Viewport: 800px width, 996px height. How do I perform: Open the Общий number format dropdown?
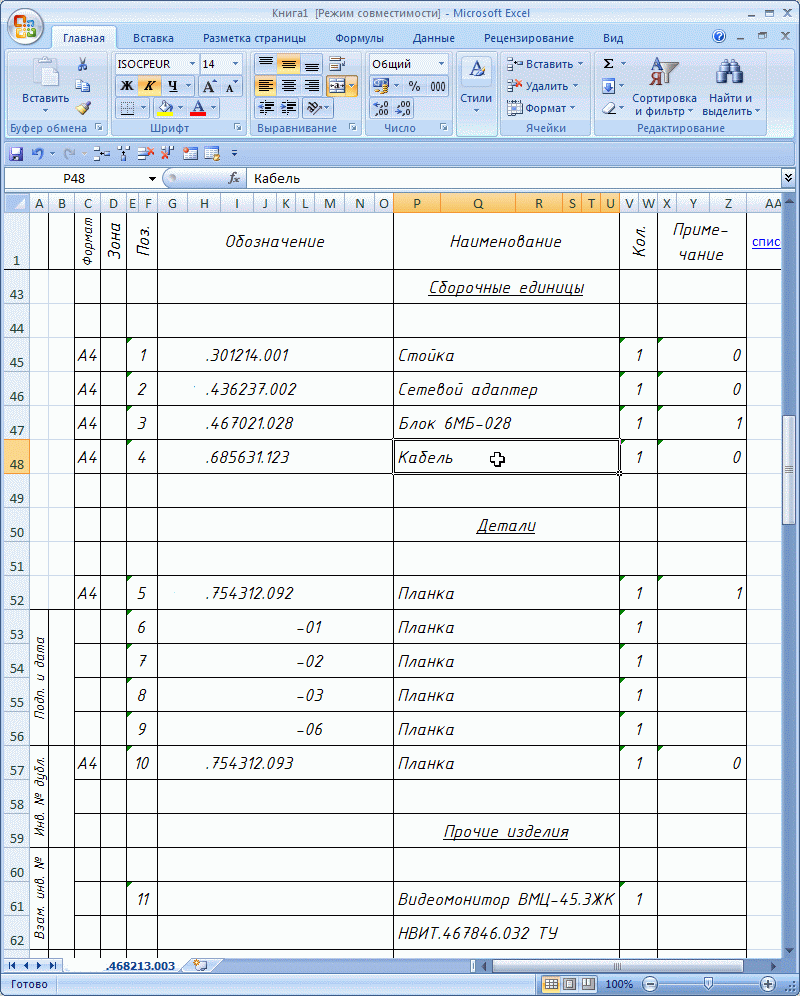click(x=441, y=64)
